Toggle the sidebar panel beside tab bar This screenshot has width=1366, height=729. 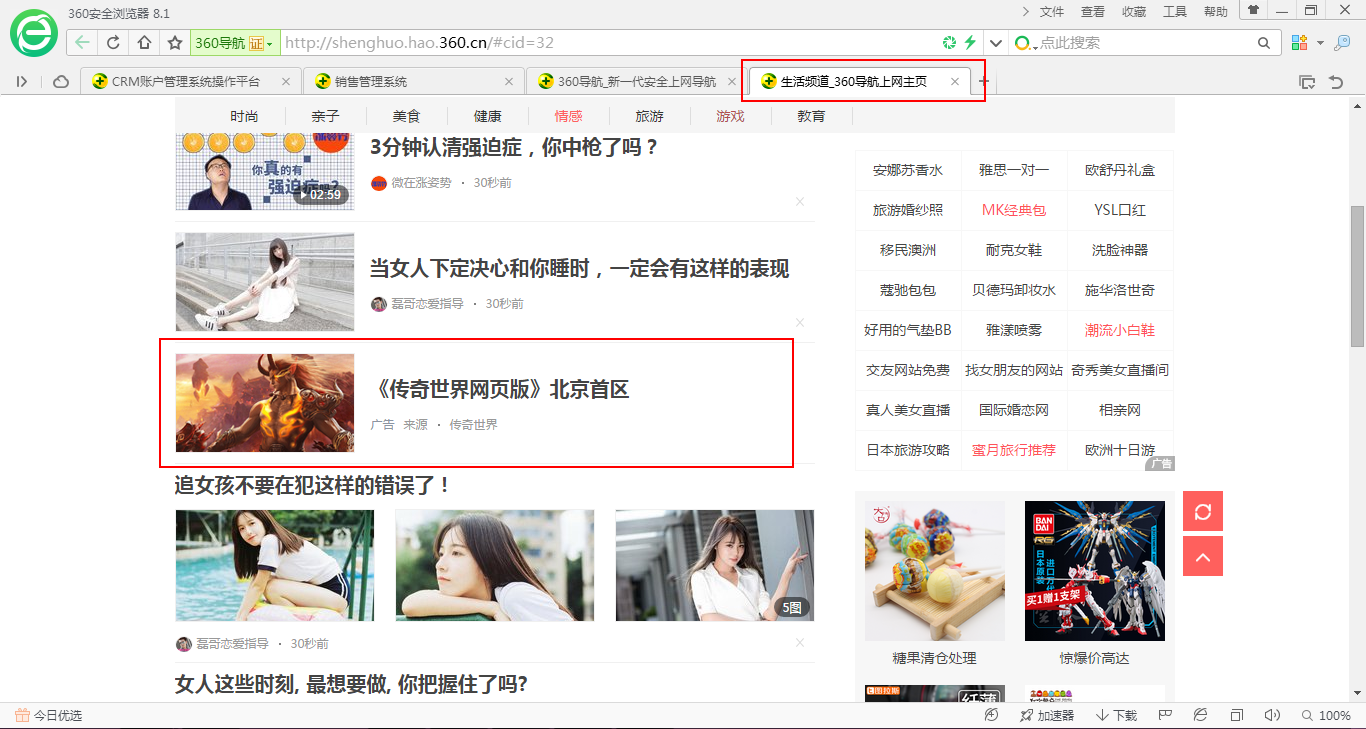[x=22, y=82]
